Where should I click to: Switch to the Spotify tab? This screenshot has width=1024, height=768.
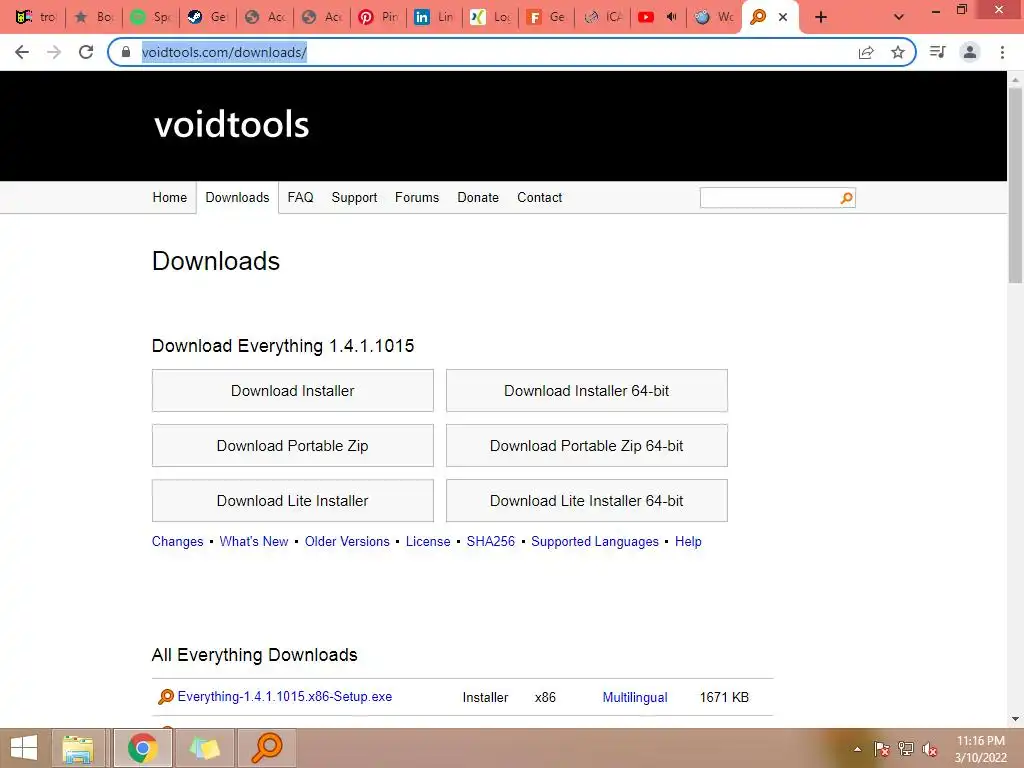coord(151,17)
